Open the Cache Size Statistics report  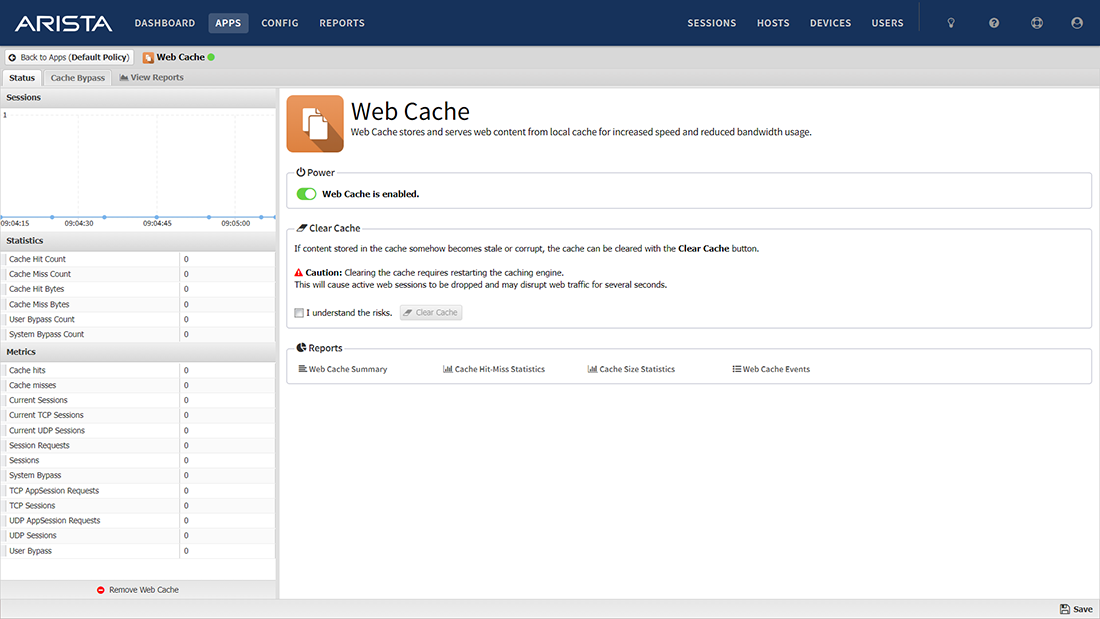(x=631, y=369)
